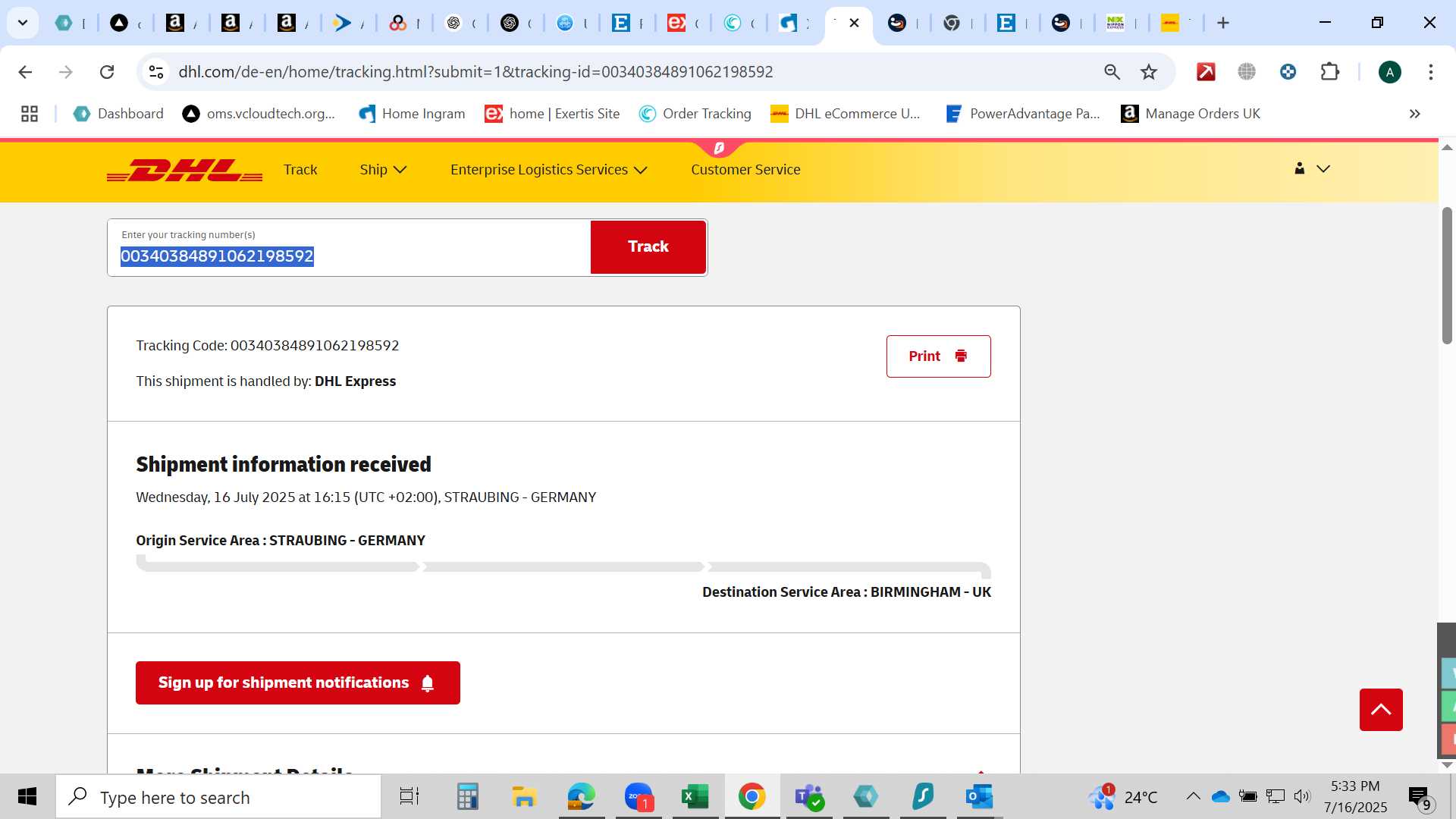
Task: Open the Order Tracking bookmark
Action: [695, 114]
